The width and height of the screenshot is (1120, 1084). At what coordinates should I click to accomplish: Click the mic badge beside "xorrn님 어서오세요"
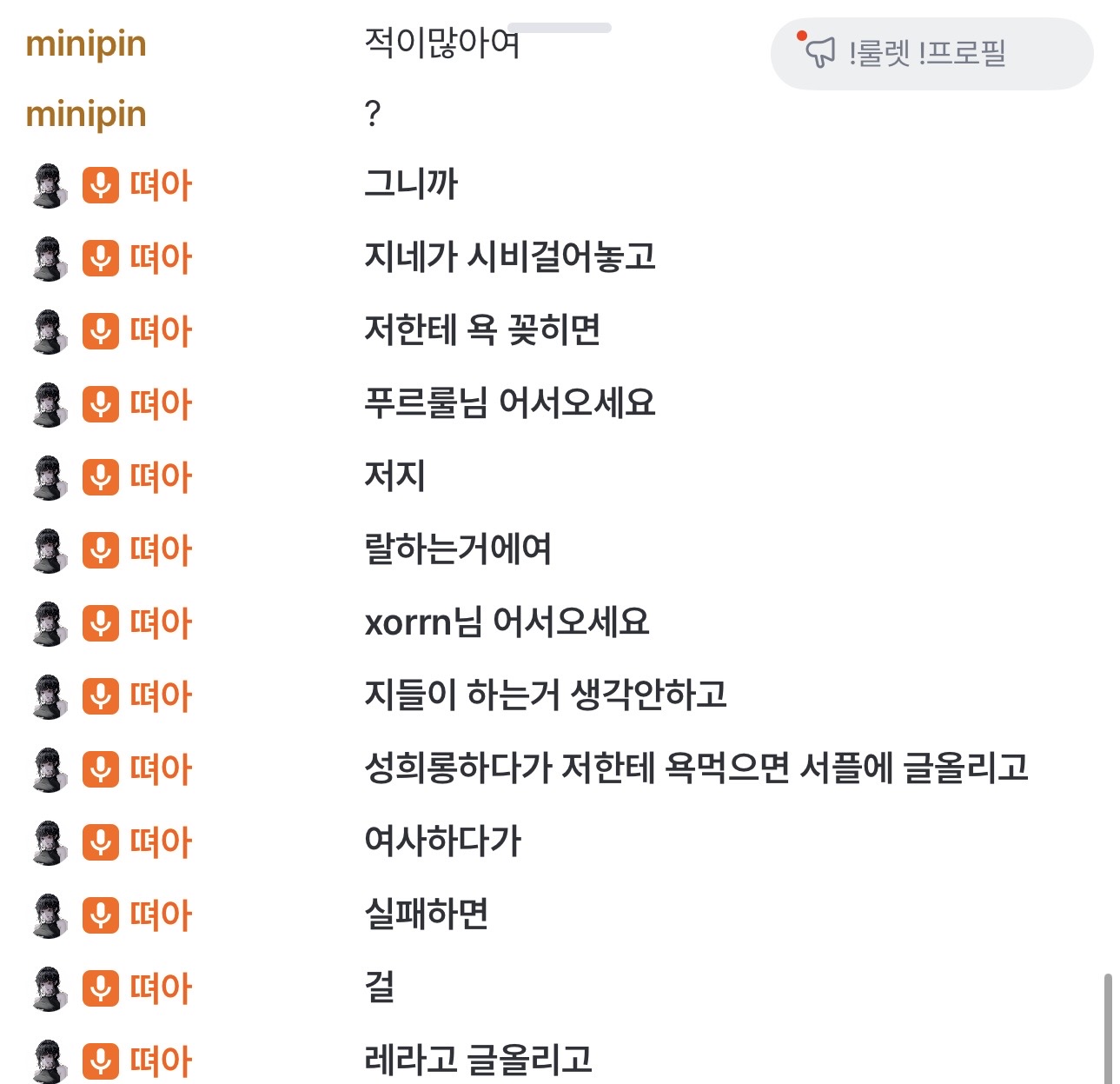pos(101,624)
